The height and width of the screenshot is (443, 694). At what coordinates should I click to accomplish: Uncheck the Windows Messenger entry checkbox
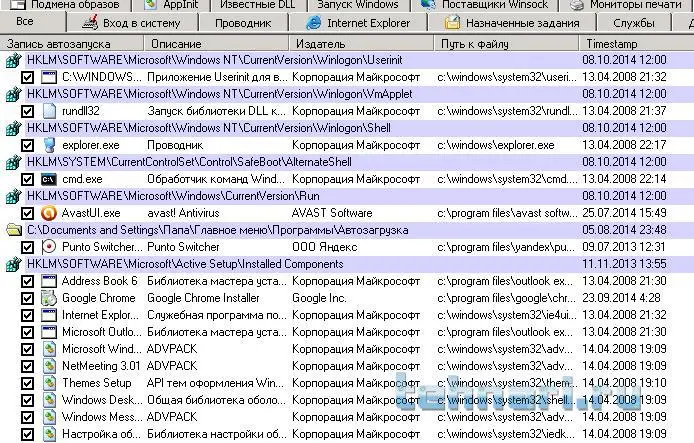(x=27, y=417)
